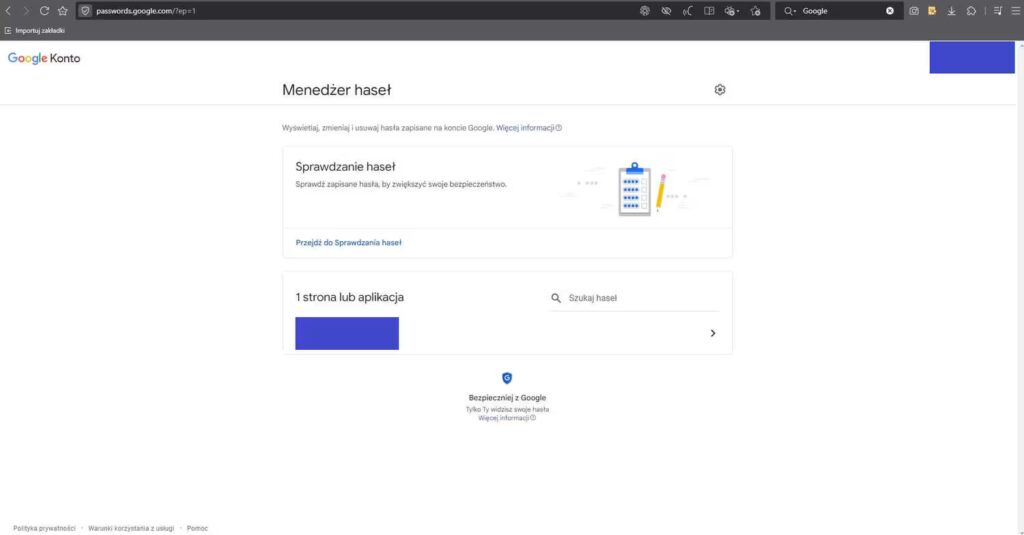Viewport: 1024px width, 535px height.
Task: Add bookmark with the star-plus icon
Action: click(x=756, y=11)
